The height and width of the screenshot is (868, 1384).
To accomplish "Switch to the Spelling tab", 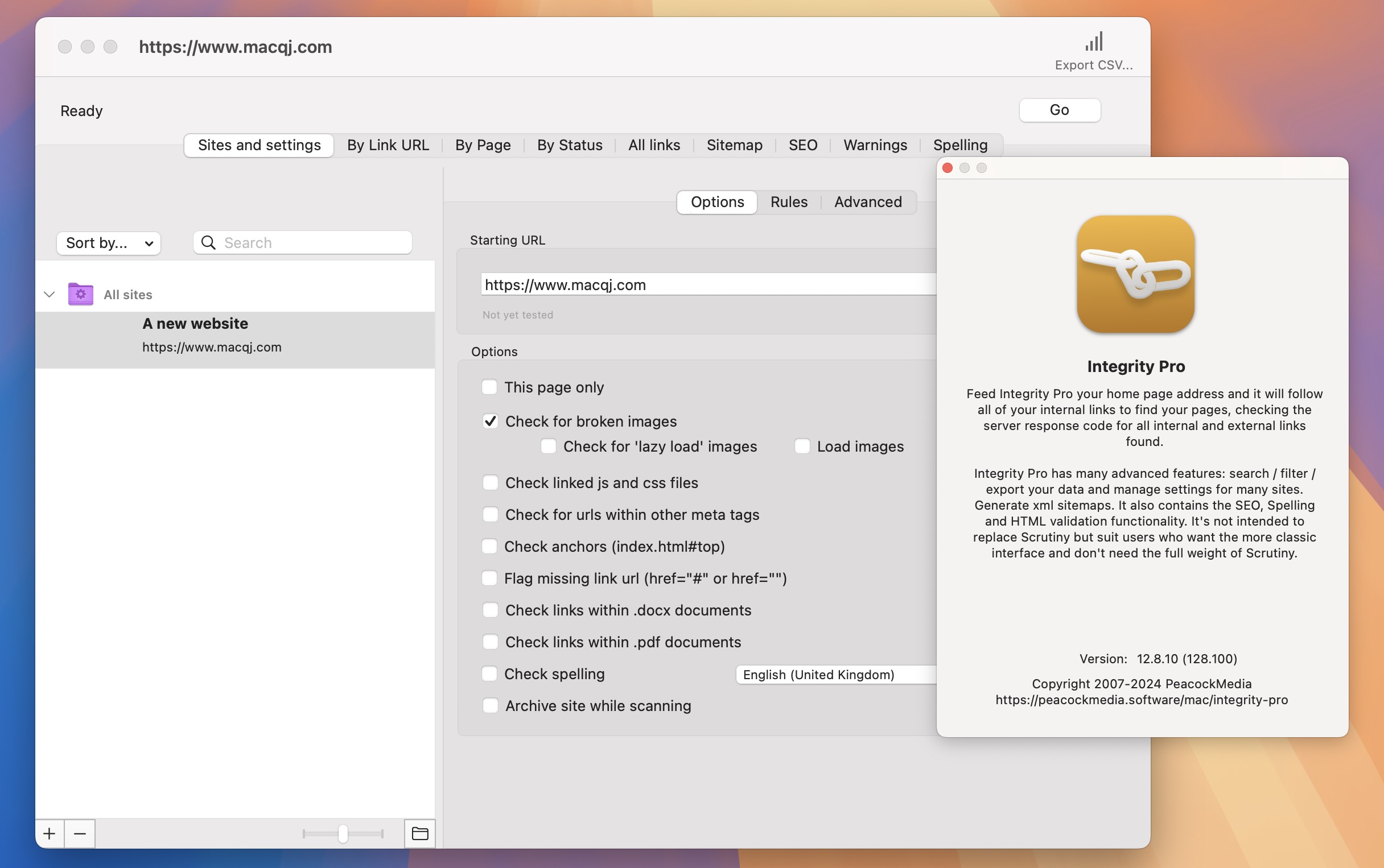I will coord(960,145).
